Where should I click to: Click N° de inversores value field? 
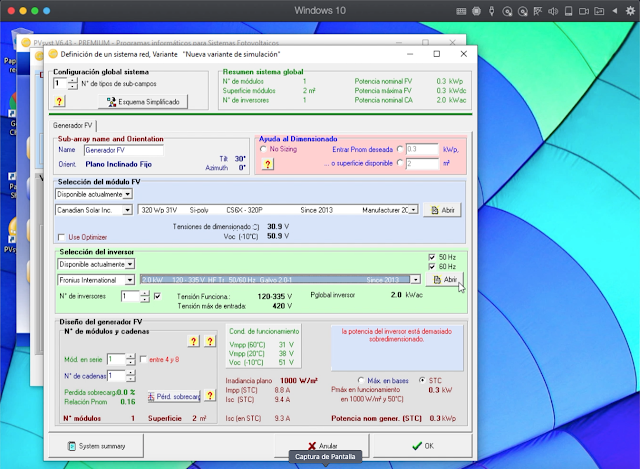point(131,296)
